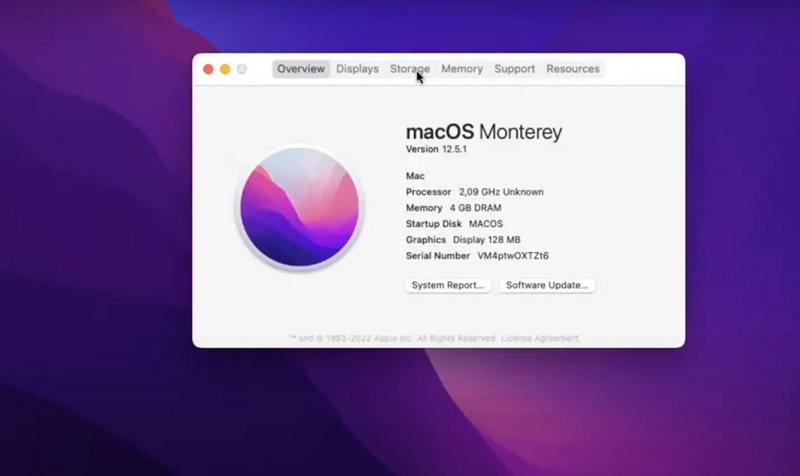Image resolution: width=800 pixels, height=476 pixels.
Task: Minimize the window with yellow button
Action: [x=225, y=69]
